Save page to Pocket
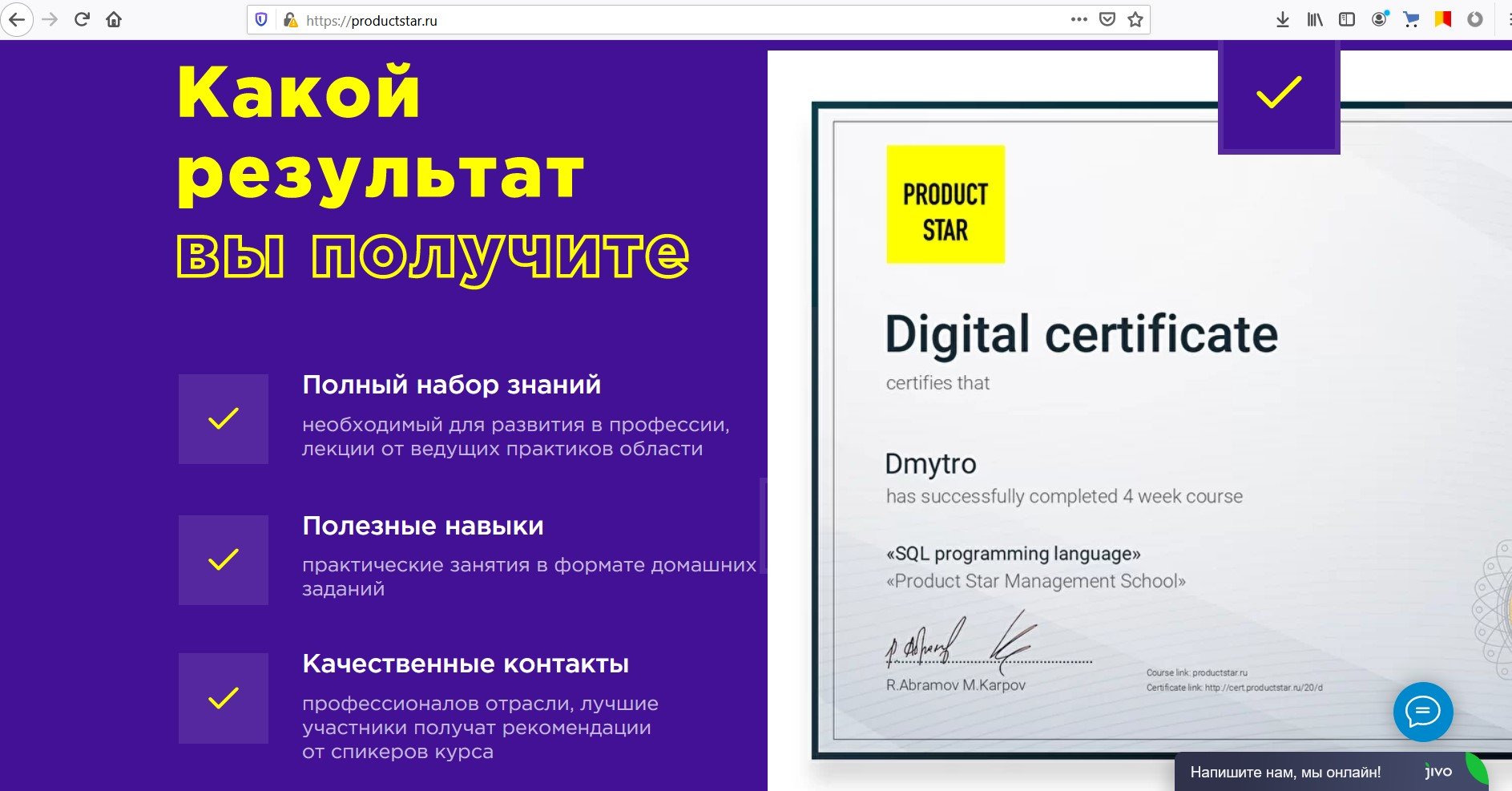The image size is (1512, 791). tap(1107, 20)
